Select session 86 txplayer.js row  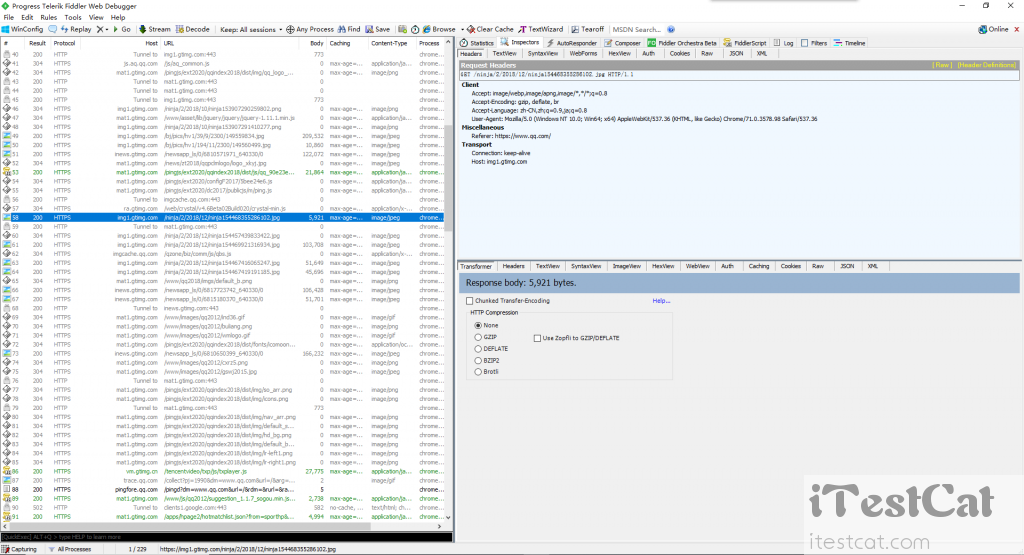(x=223, y=471)
